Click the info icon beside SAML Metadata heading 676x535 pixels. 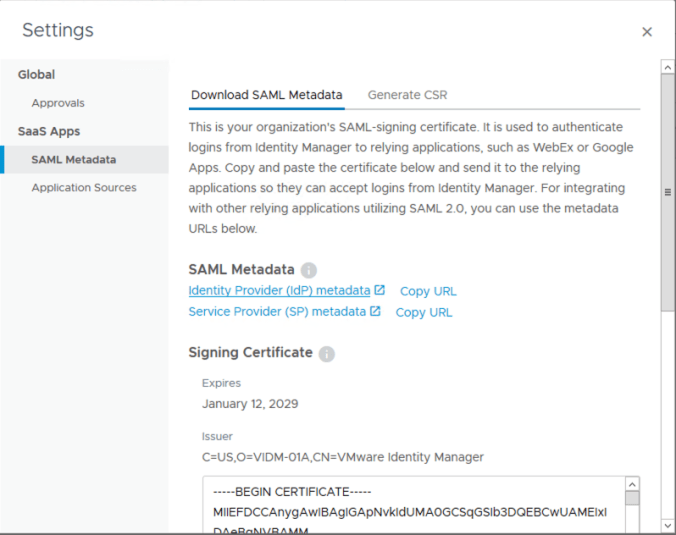(x=309, y=270)
